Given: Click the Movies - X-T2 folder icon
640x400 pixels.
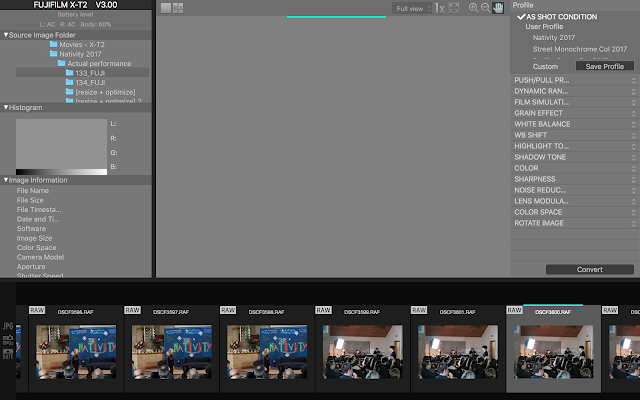Looking at the screenshot, I should [x=53, y=44].
